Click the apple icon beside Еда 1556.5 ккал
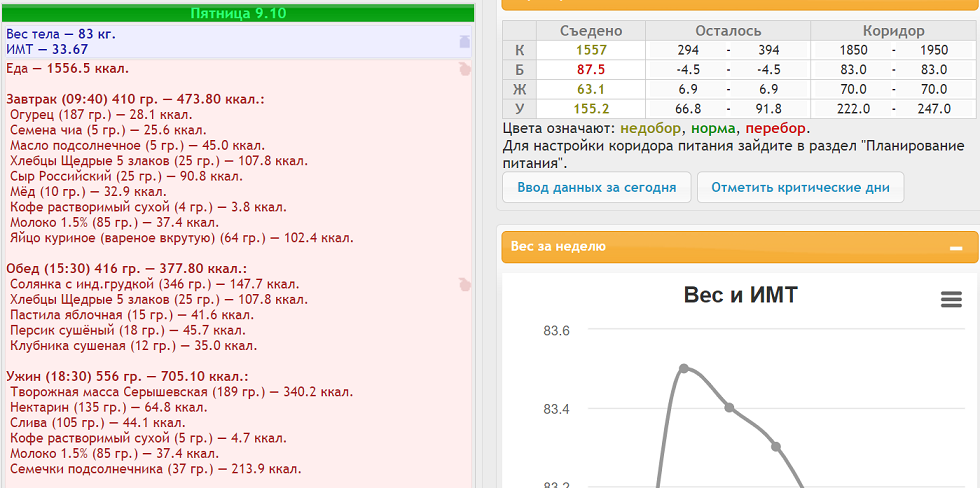The width and height of the screenshot is (980, 488). 464,69
